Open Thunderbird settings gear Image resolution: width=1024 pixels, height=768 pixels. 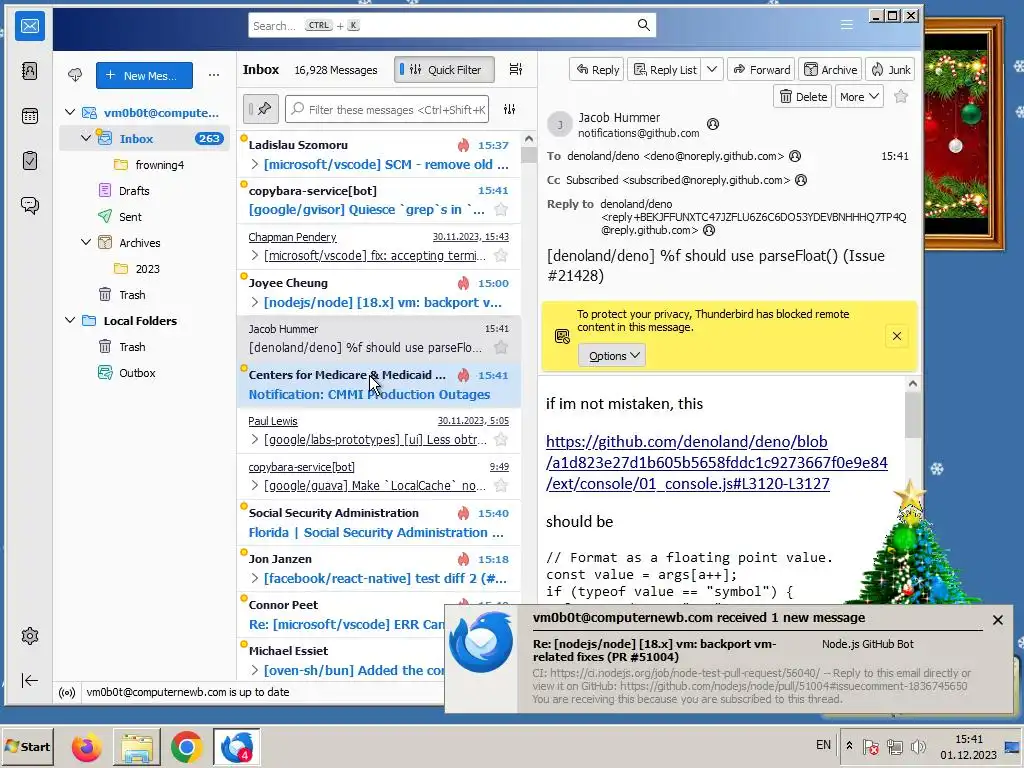[x=29, y=636]
